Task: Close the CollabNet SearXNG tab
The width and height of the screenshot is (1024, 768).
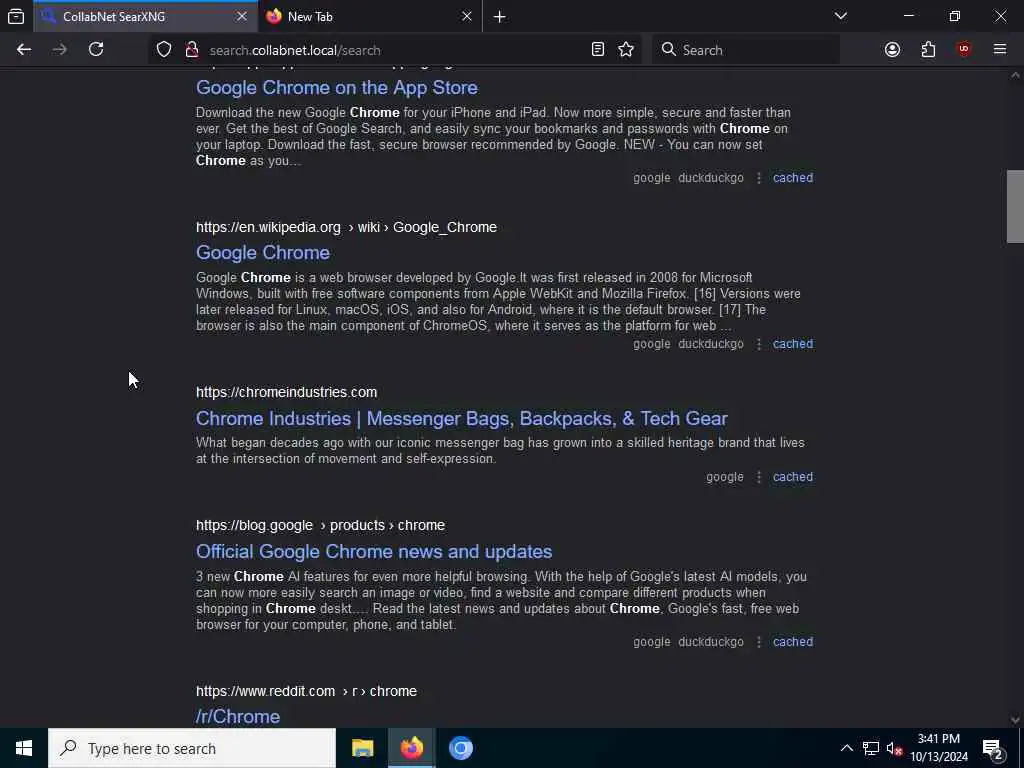Action: 242,16
